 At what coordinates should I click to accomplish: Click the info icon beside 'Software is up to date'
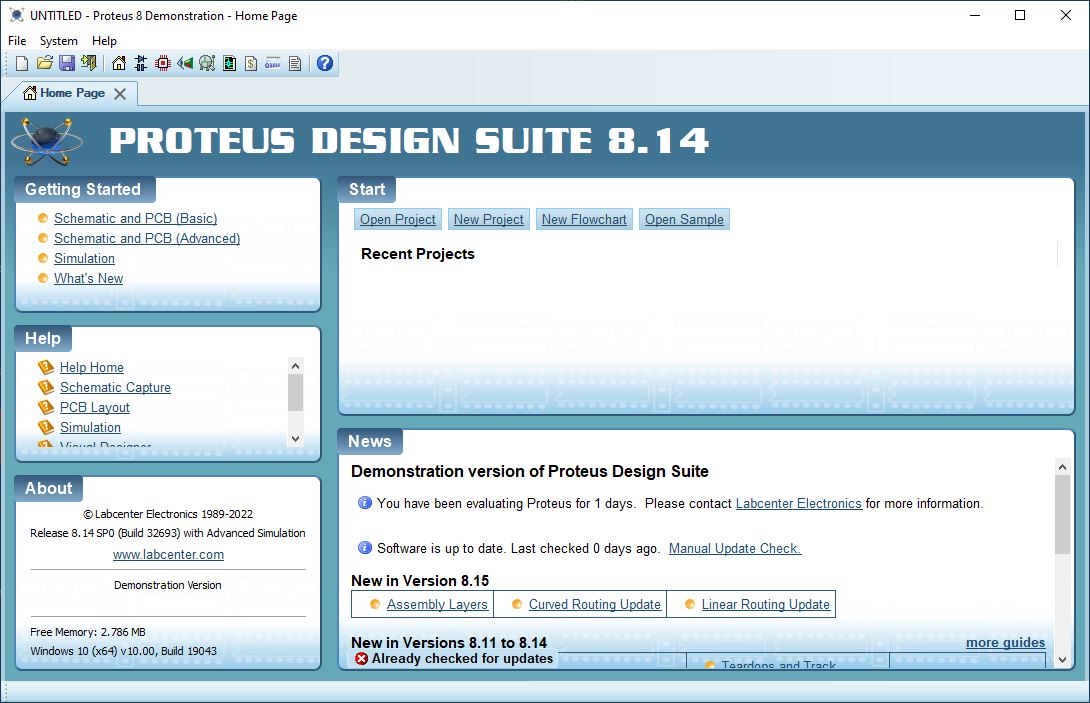tap(364, 548)
